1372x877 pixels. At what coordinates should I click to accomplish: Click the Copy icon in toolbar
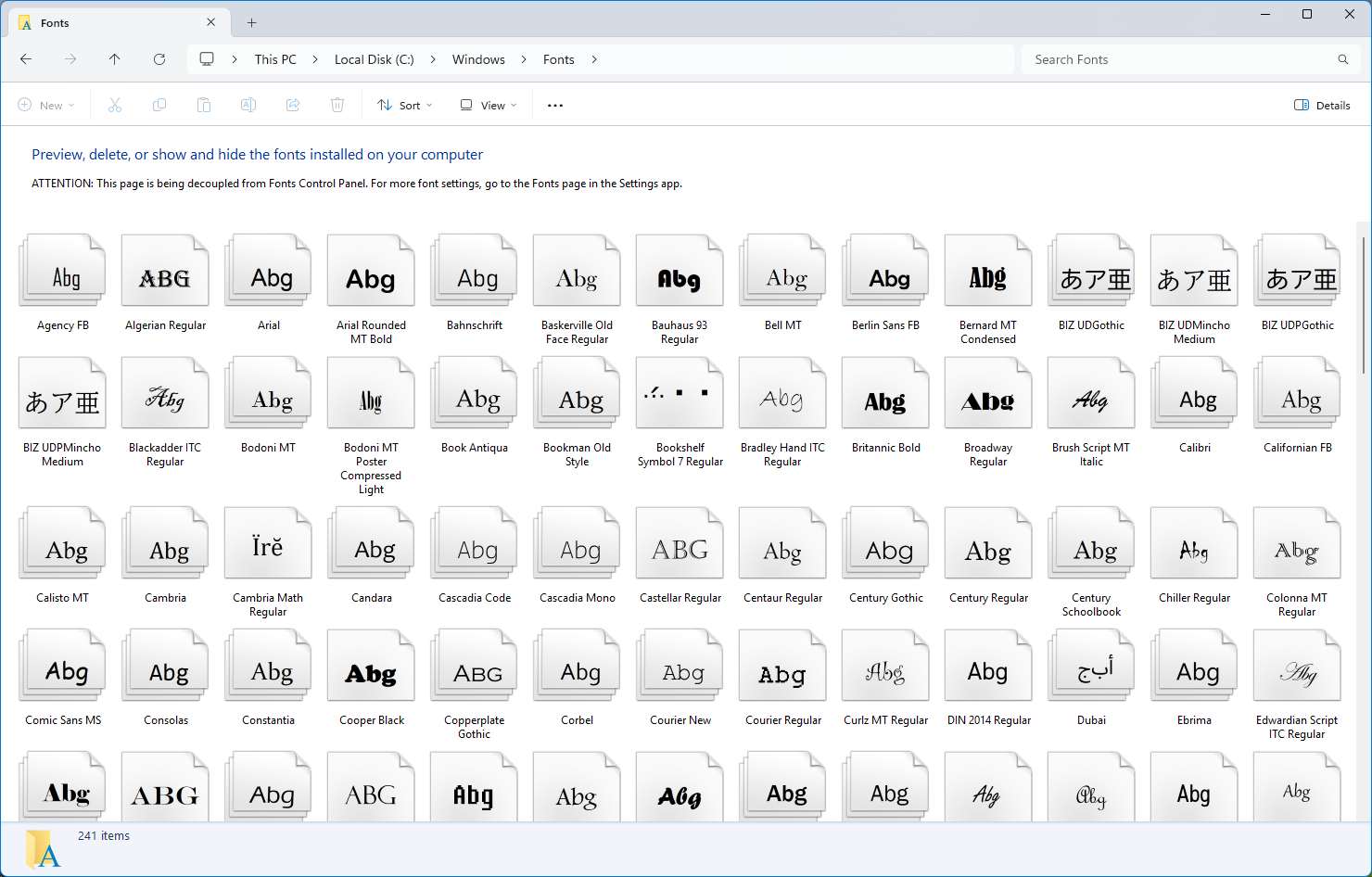[159, 105]
